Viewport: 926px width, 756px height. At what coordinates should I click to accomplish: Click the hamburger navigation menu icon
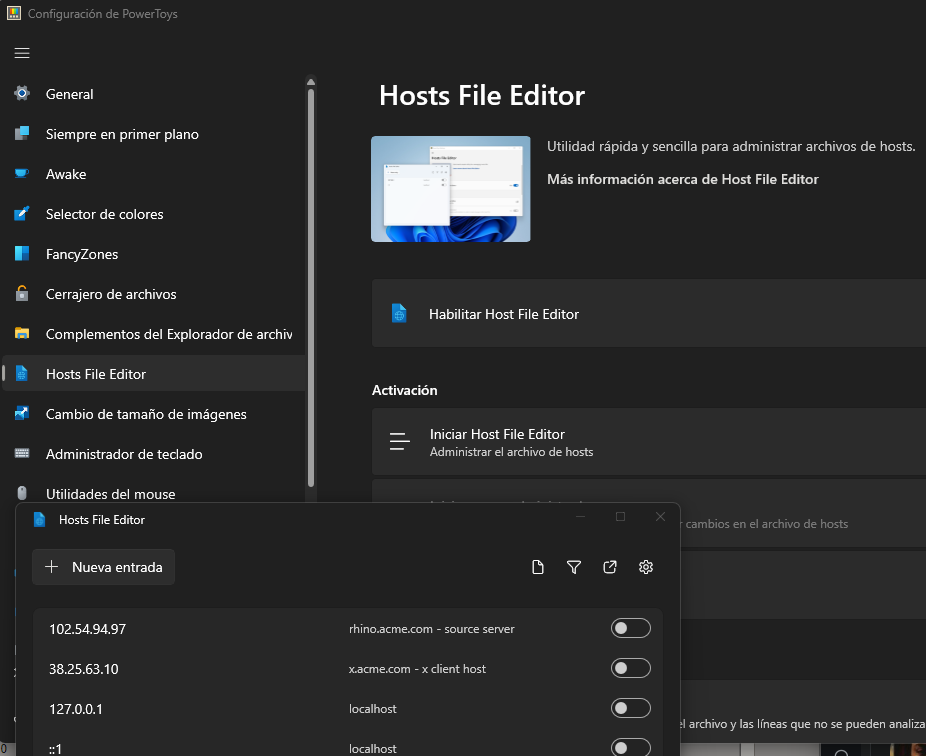pyautogui.click(x=22, y=53)
